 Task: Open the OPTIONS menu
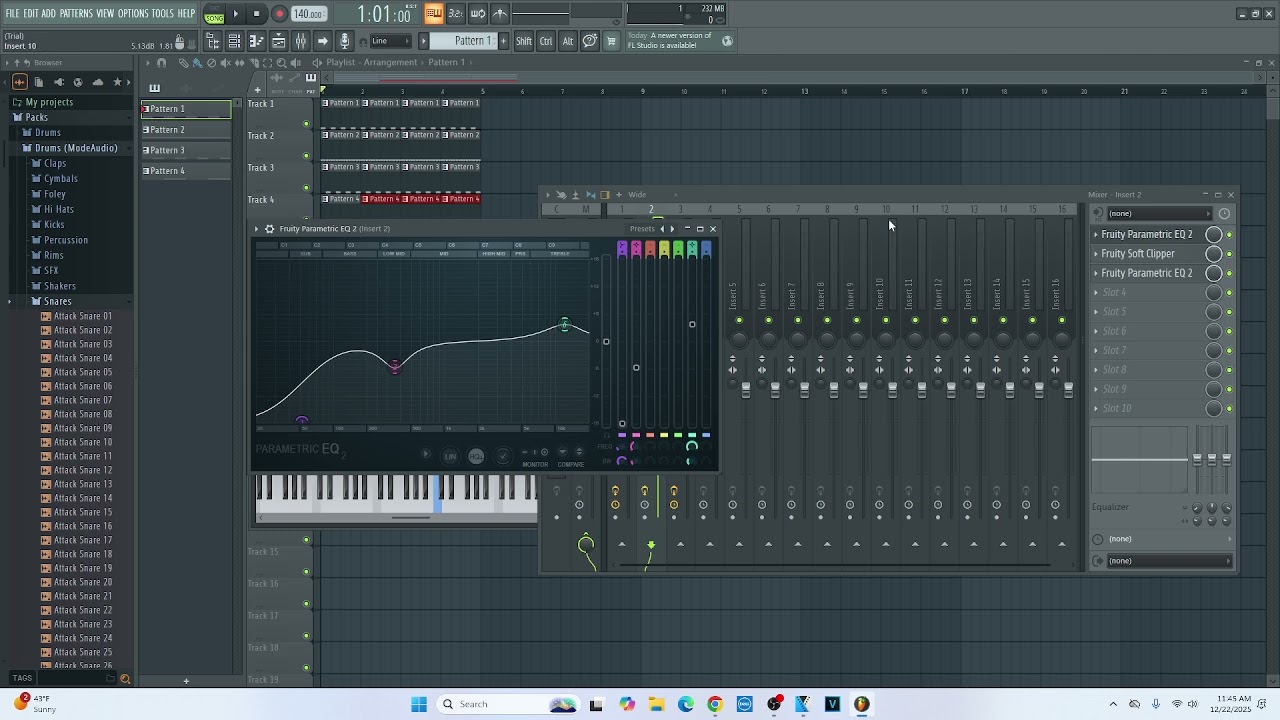click(x=133, y=14)
